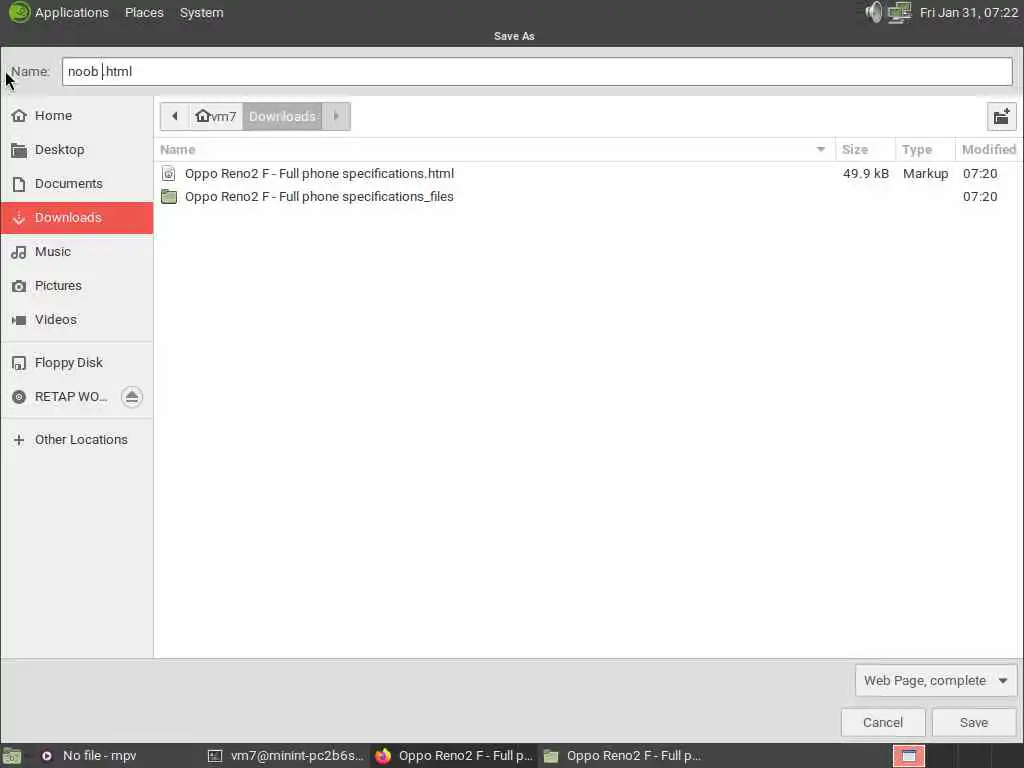Click the create new folder icon
This screenshot has height=768, width=1024.
coord(1001,117)
